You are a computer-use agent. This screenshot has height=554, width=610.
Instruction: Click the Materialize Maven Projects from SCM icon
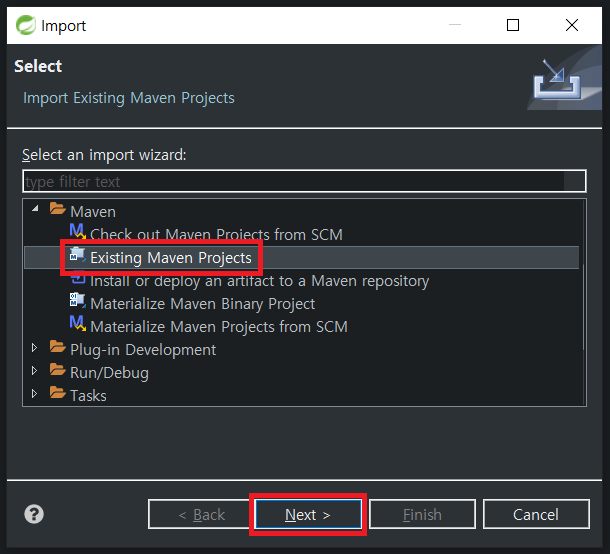click(x=77, y=323)
